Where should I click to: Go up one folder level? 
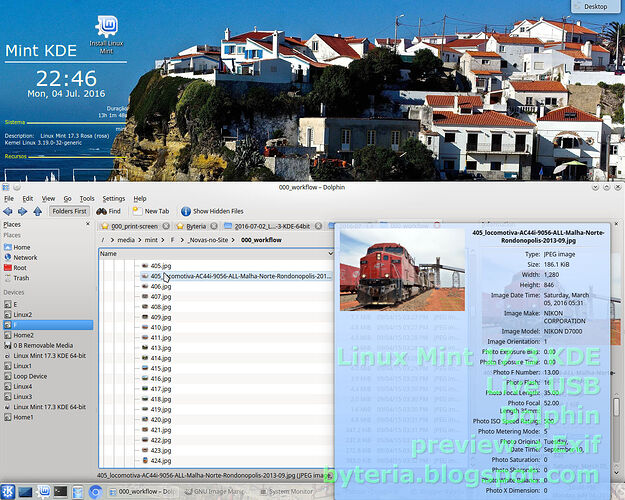coord(37,211)
